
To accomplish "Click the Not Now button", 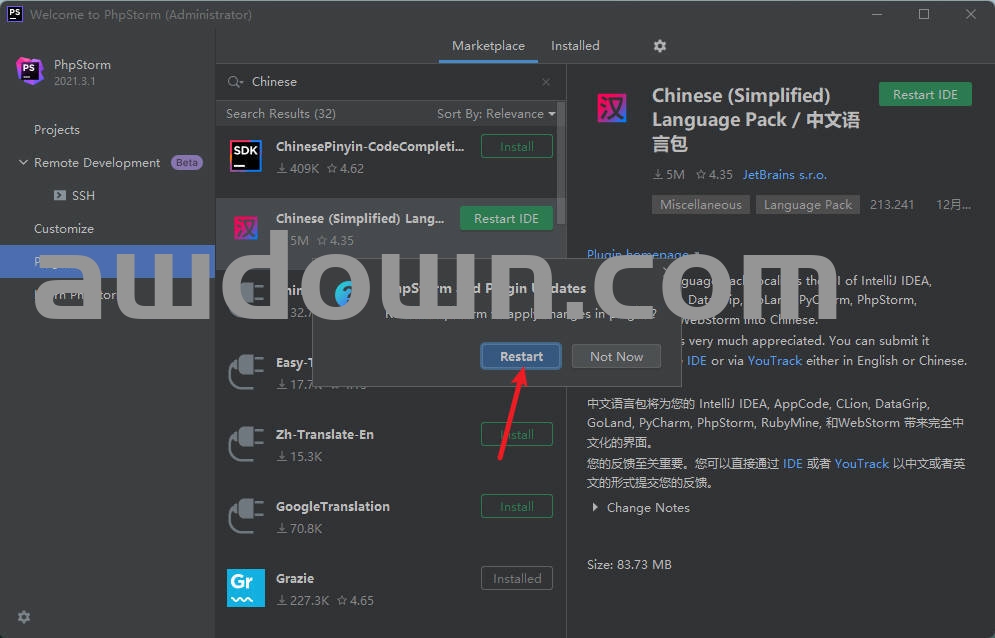I will point(616,356).
